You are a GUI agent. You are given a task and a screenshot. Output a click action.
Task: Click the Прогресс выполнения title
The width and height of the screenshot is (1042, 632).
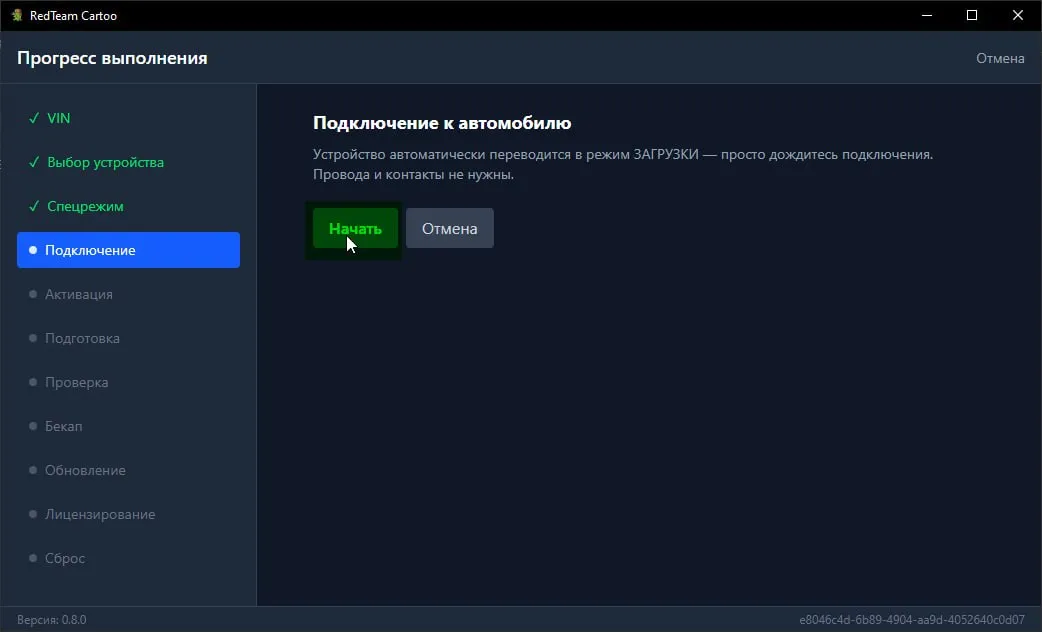click(112, 58)
